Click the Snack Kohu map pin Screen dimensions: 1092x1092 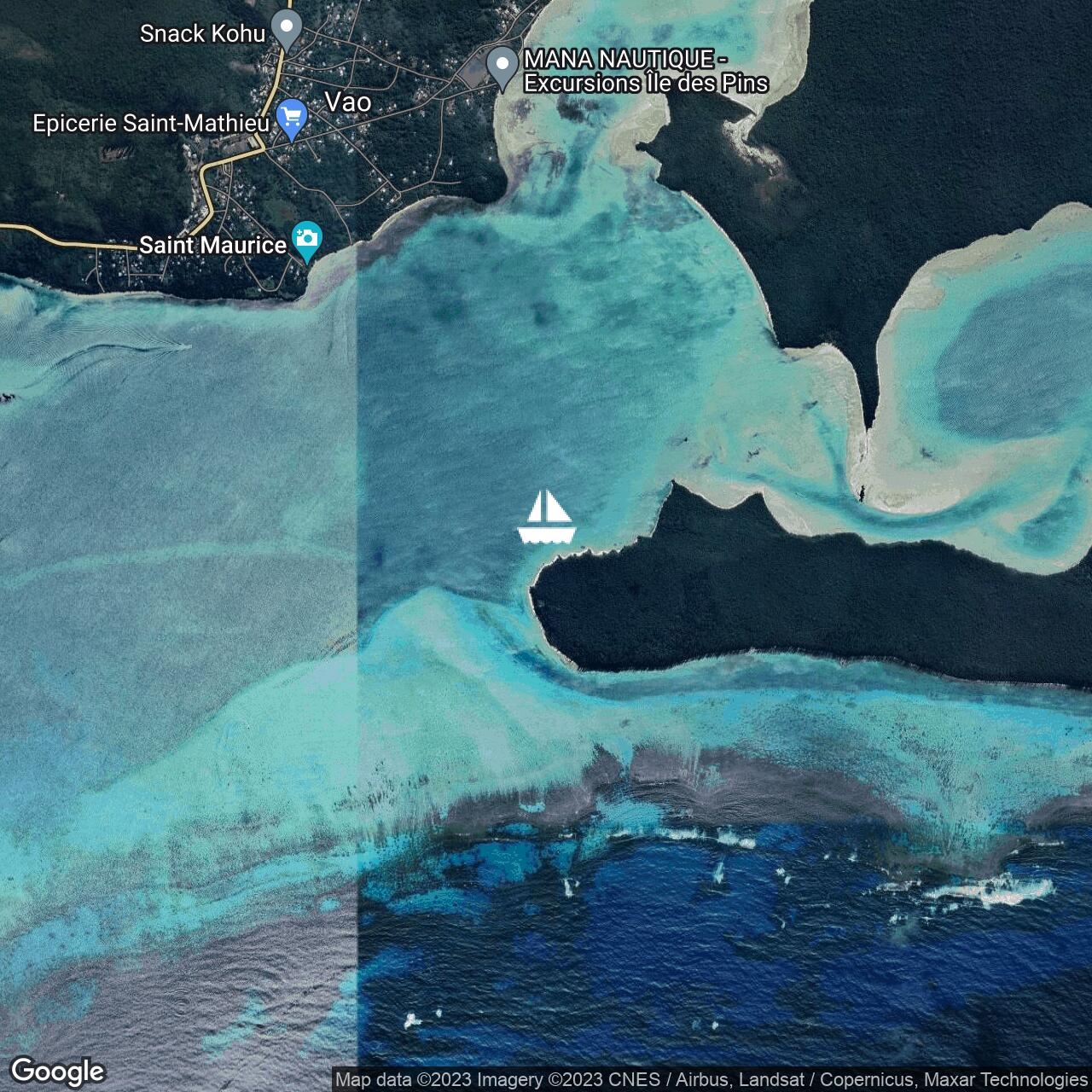287,30
